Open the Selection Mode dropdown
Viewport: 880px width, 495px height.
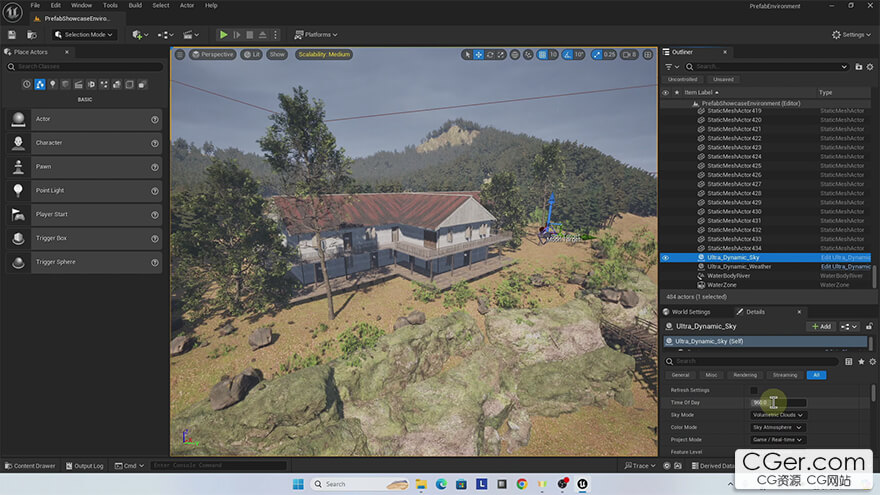(x=84, y=35)
